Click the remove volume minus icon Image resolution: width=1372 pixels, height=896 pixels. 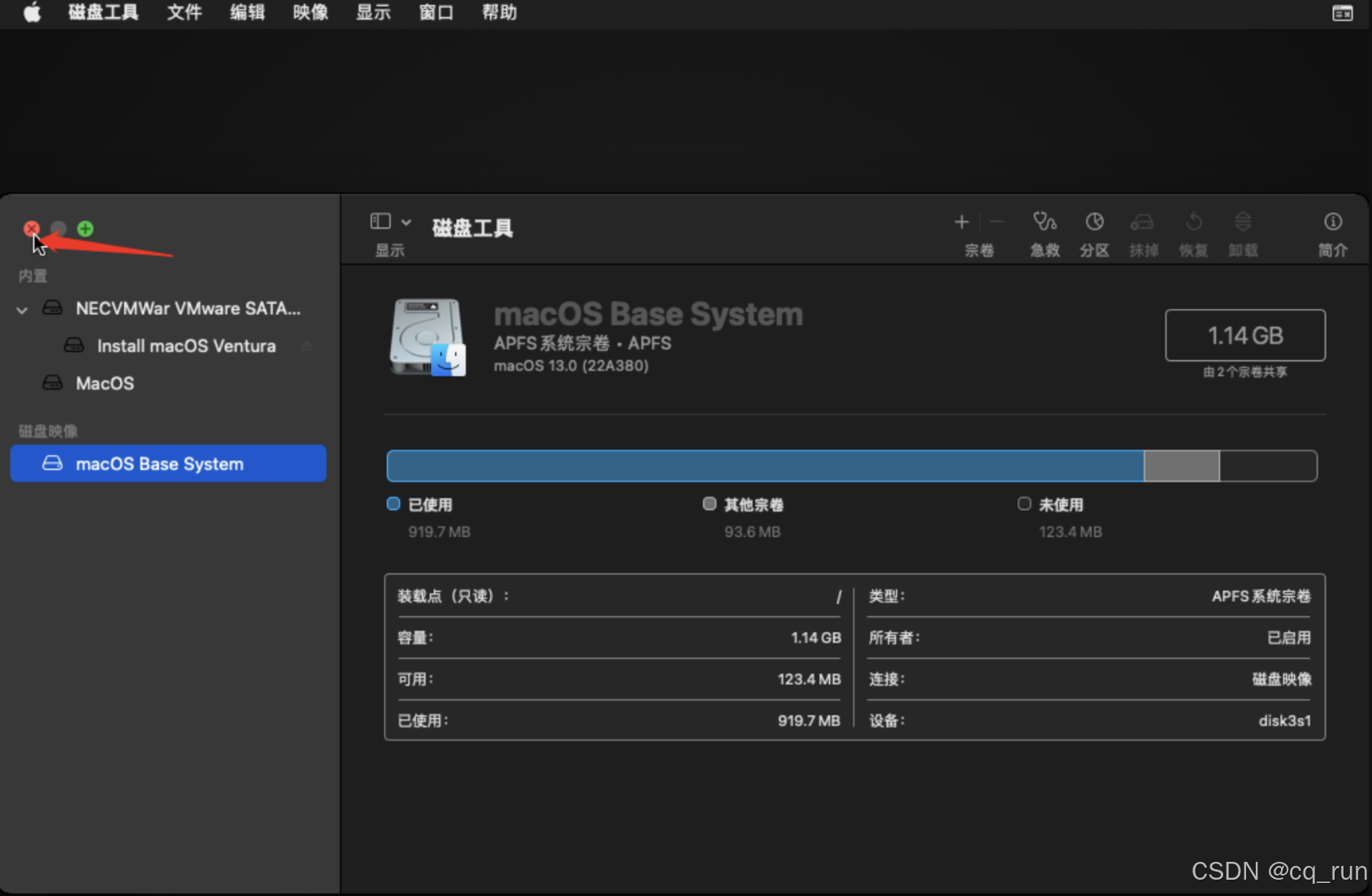(997, 221)
